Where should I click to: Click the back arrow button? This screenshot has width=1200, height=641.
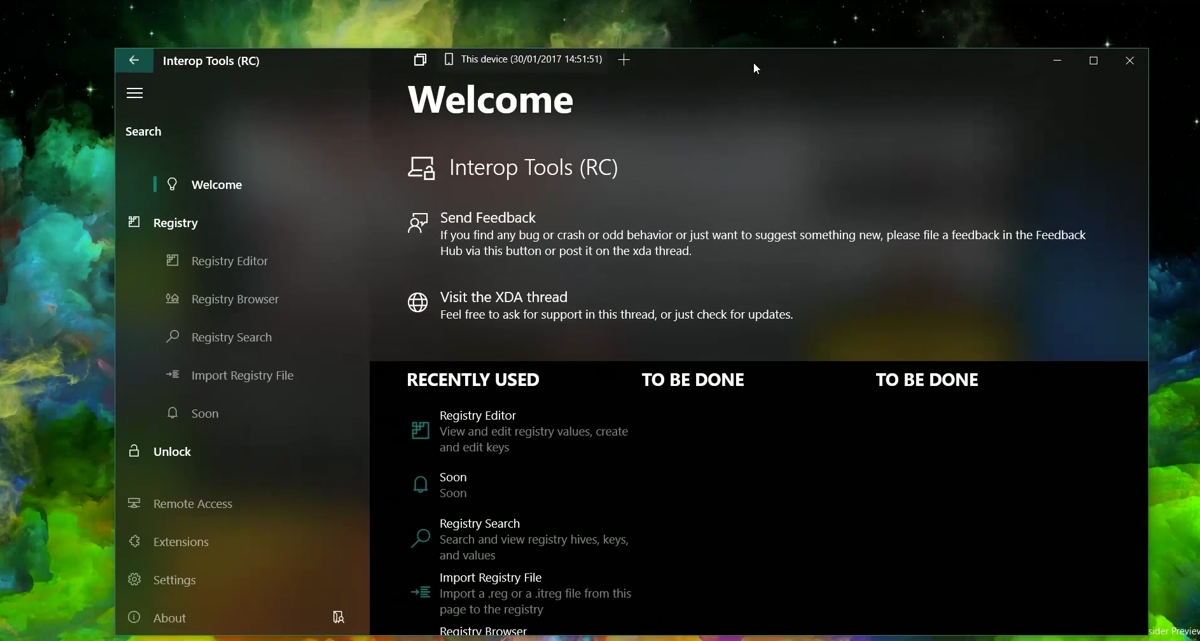tap(134, 60)
